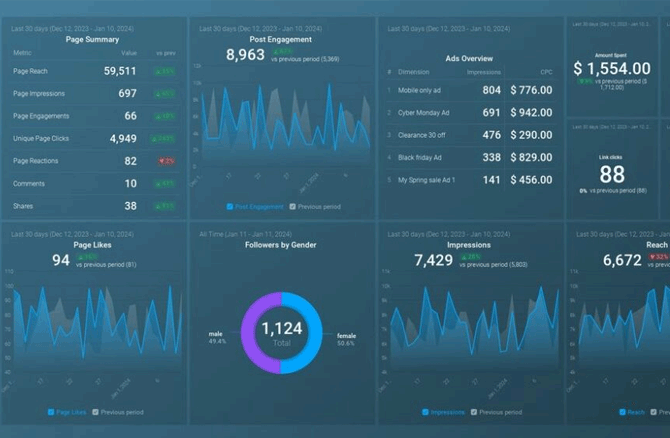This screenshot has height=438, width=670.
Task: Toggle Previous period checkbox under Impressions chart
Action: coord(475,412)
